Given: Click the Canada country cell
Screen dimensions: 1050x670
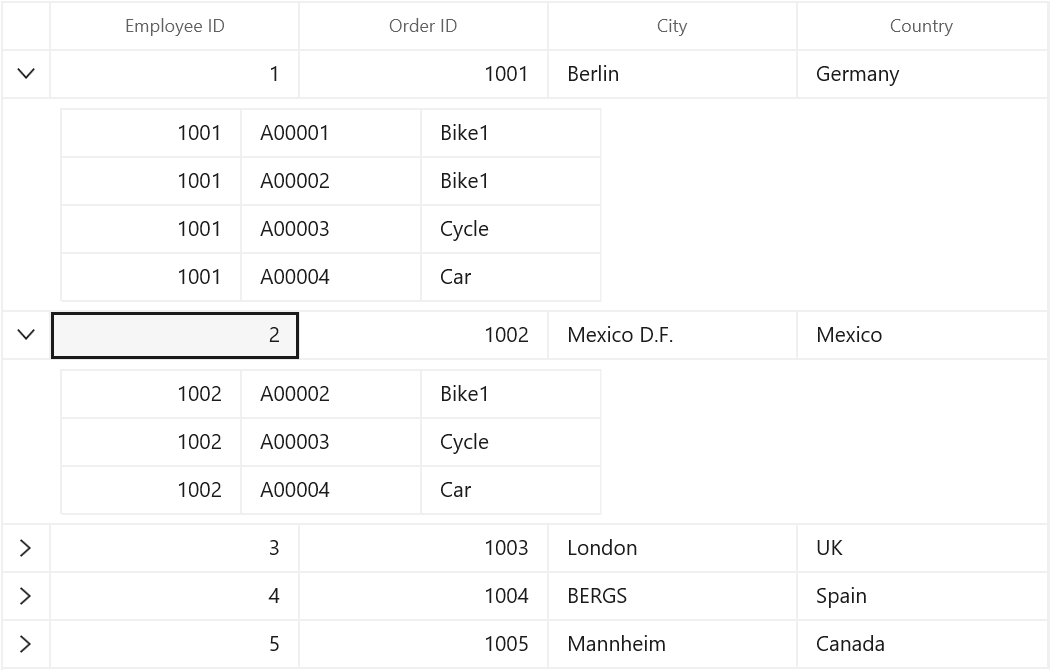Looking at the screenshot, I should pos(922,644).
